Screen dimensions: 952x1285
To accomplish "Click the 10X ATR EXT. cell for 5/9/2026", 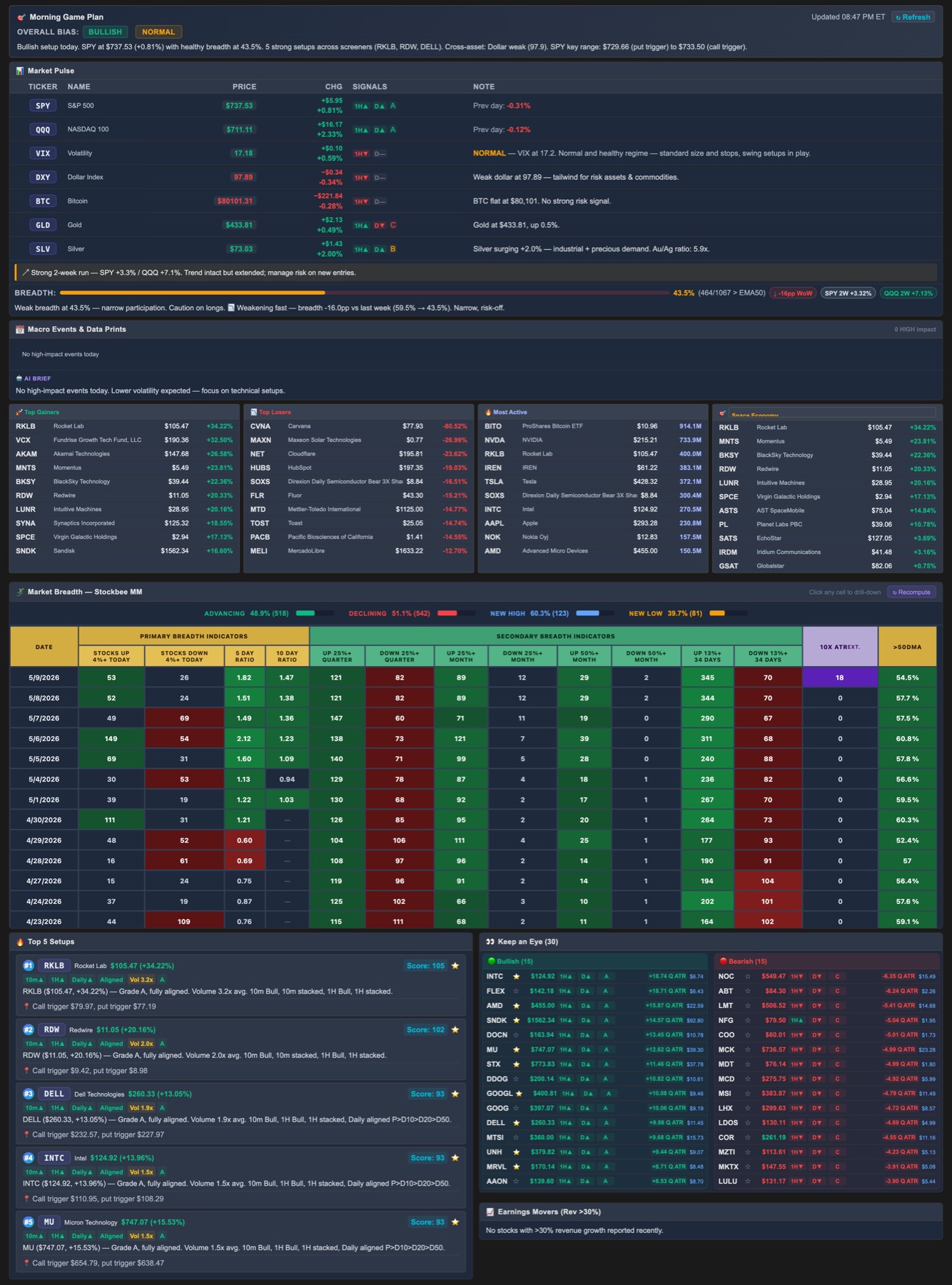I will pos(840,677).
